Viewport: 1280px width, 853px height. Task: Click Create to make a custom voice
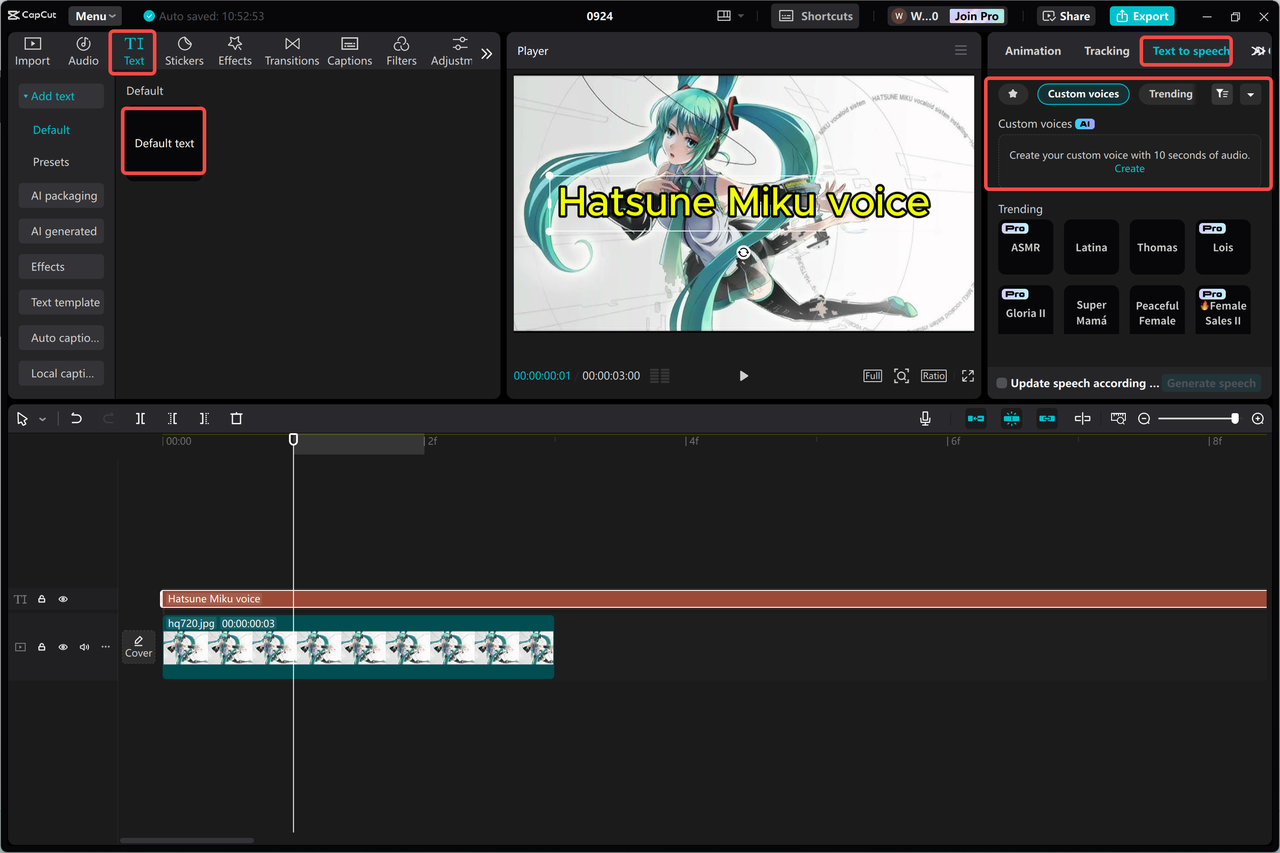[1129, 168]
